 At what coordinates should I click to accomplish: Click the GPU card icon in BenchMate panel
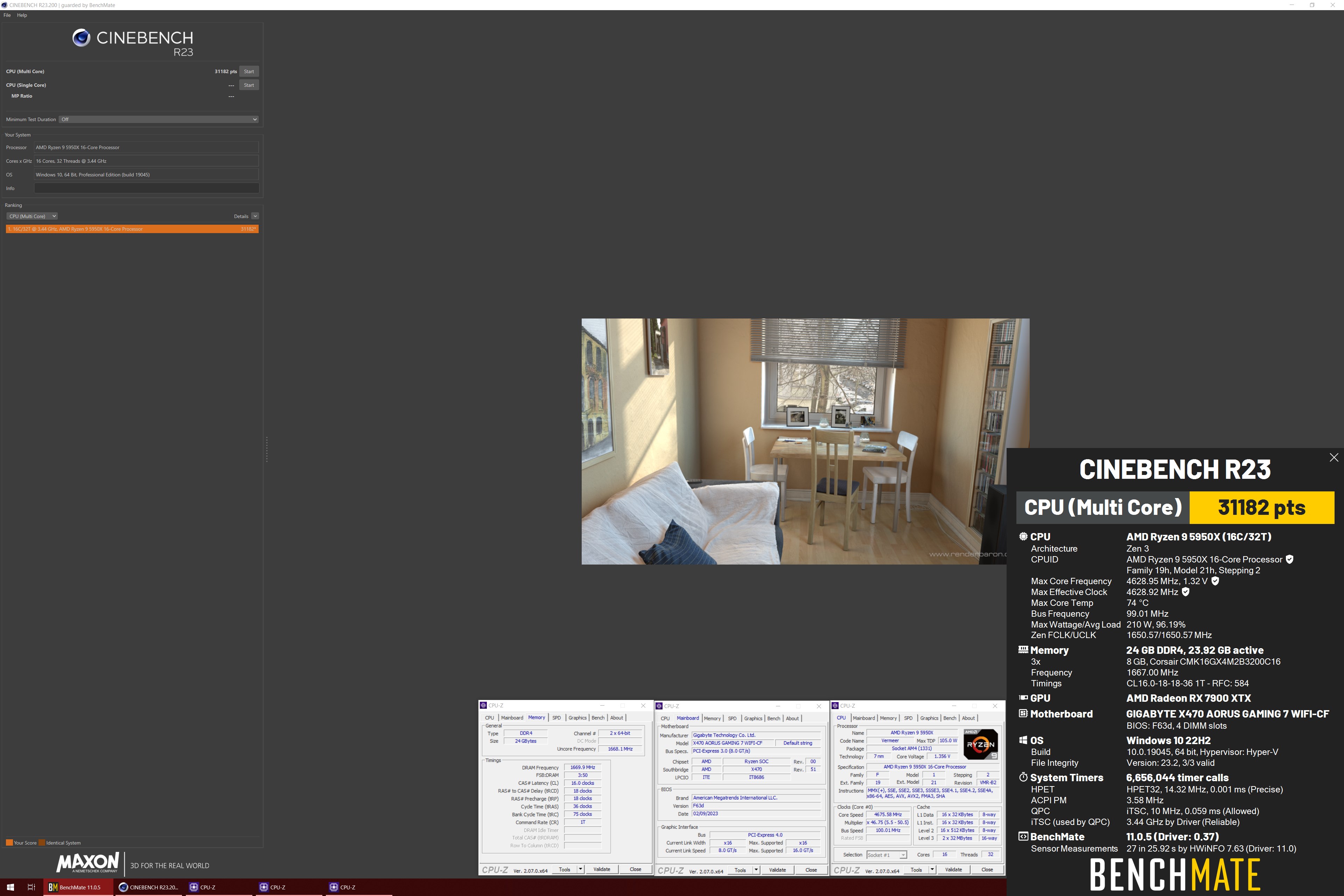coord(1023,698)
